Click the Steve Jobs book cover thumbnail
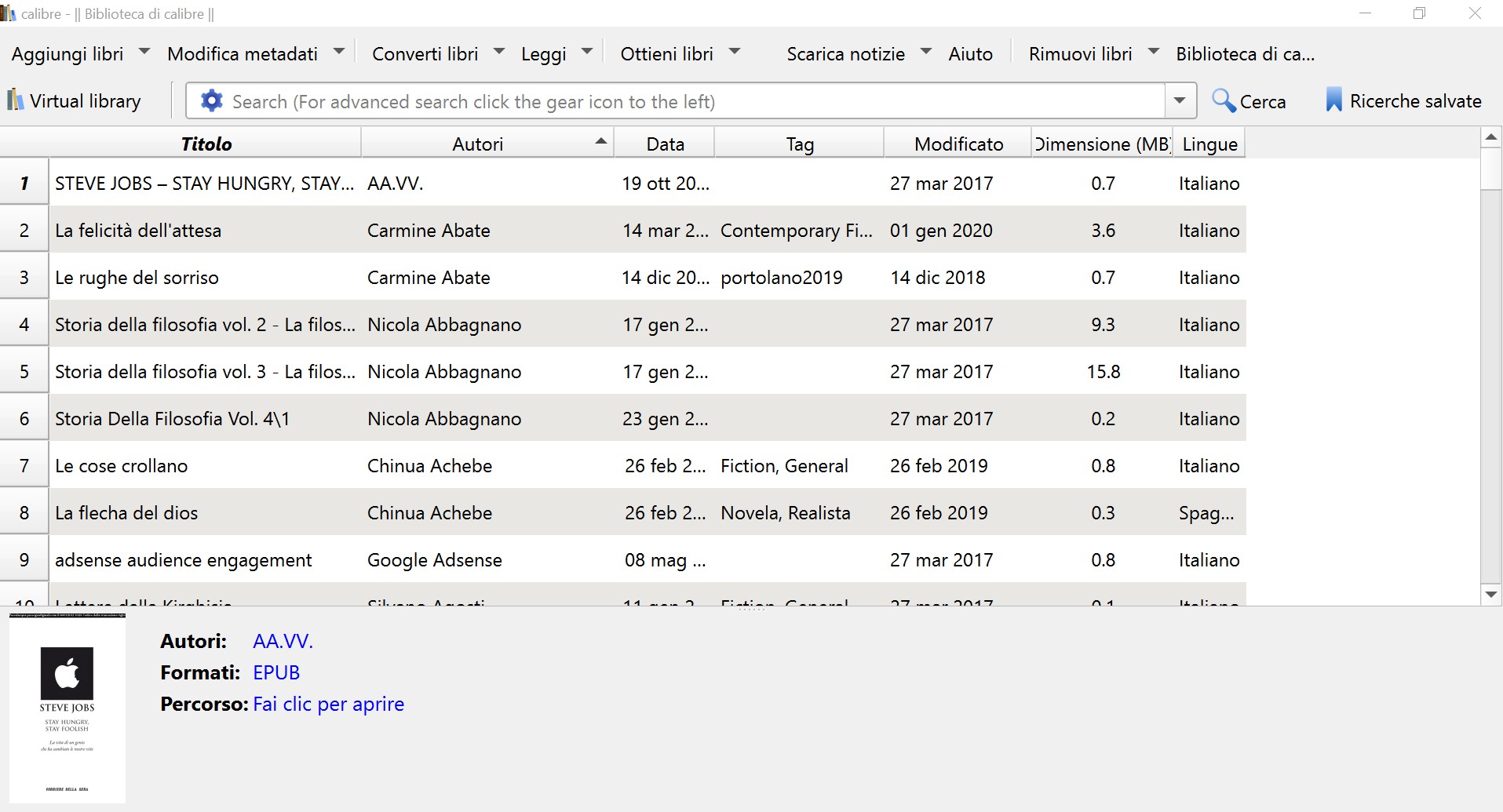1503x812 pixels. [67, 708]
